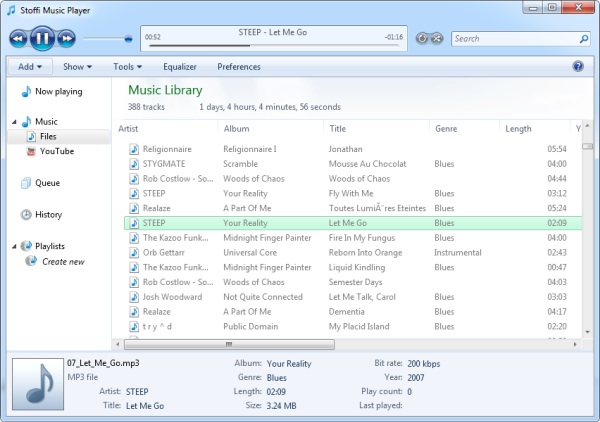Open the Queue view
This screenshot has height=422, width=600.
pos(47,183)
